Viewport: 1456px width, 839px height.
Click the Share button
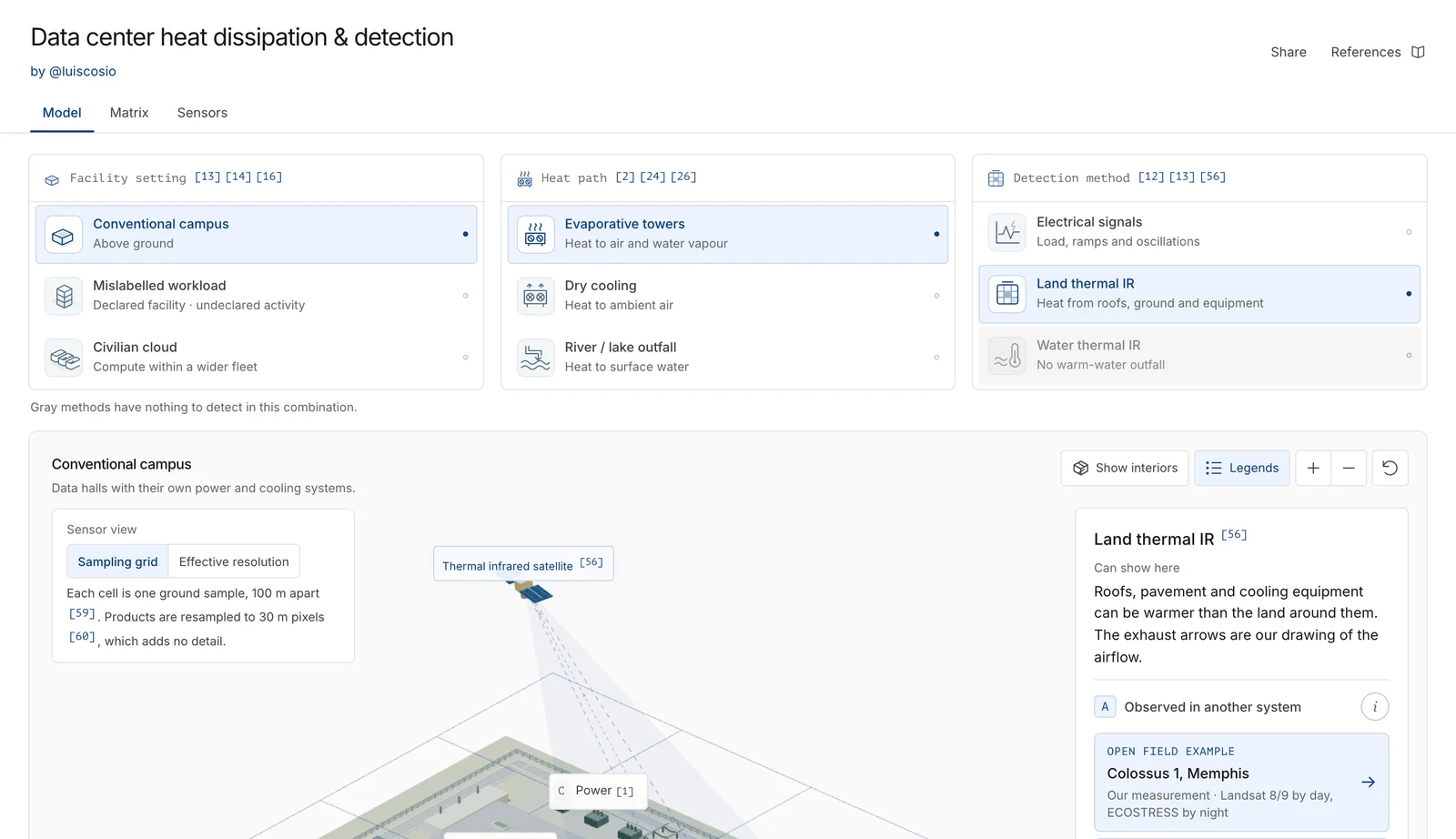coord(1289,52)
